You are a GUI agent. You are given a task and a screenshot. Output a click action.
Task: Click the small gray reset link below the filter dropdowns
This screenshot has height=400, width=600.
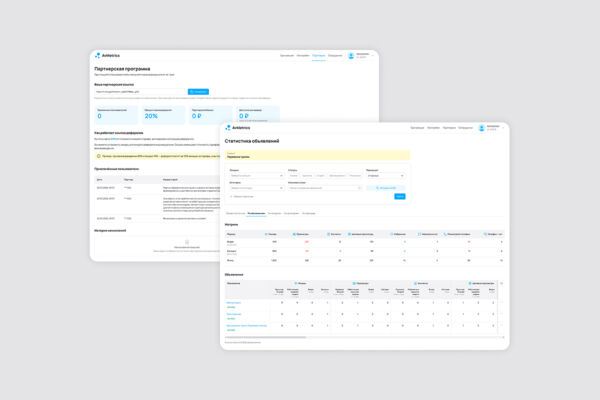click(241, 196)
